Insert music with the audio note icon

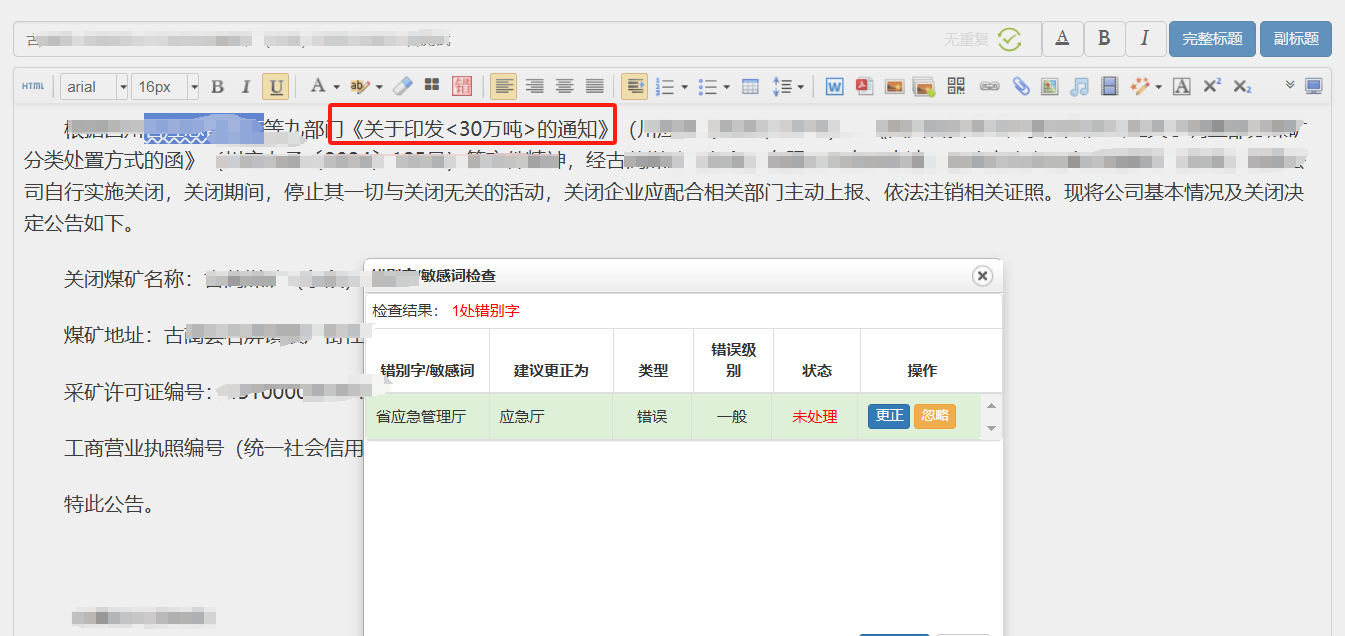pyautogui.click(x=1079, y=87)
